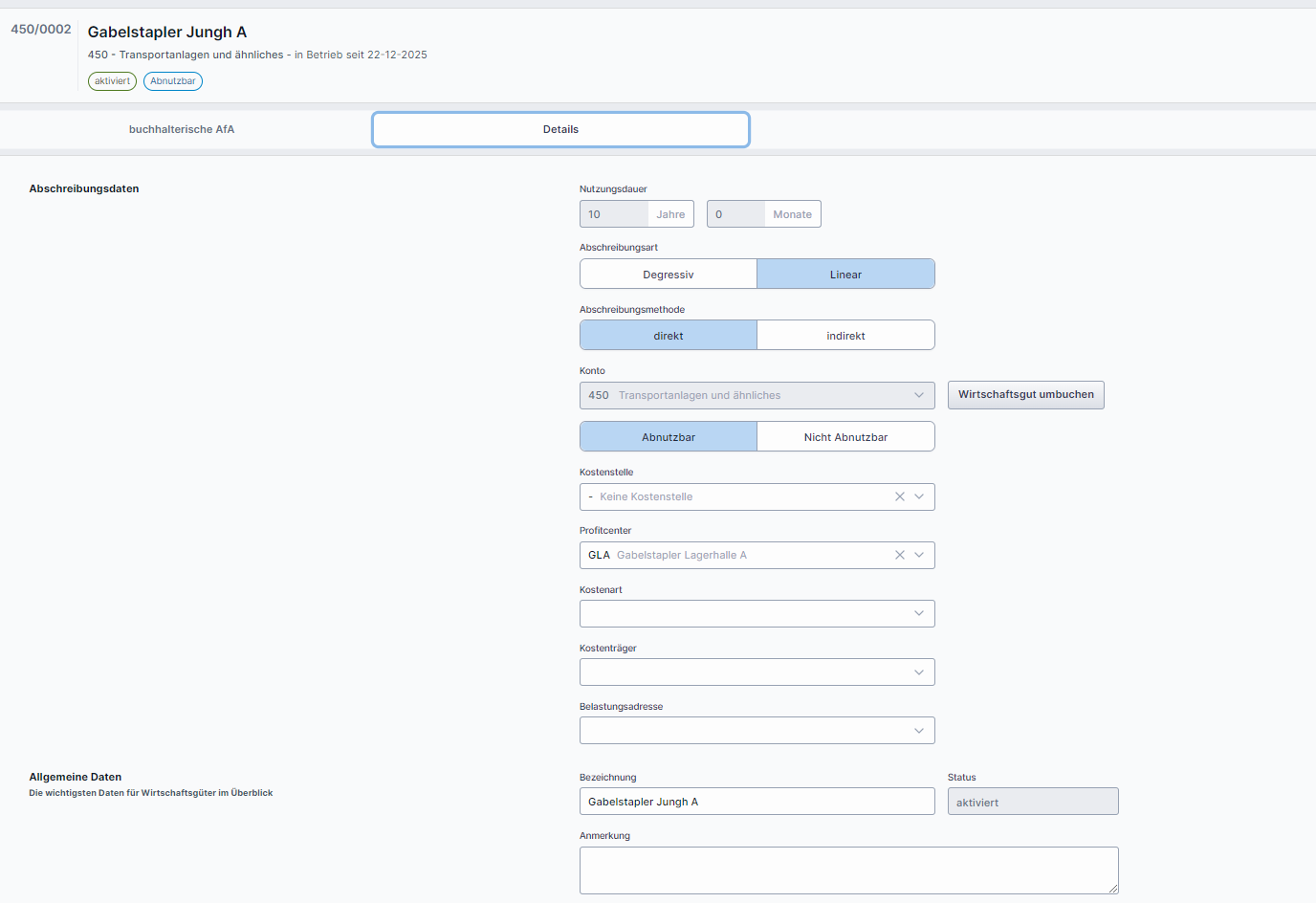Switch to the buchhalterische AfA tab
The width and height of the screenshot is (1316, 903).
(x=182, y=129)
